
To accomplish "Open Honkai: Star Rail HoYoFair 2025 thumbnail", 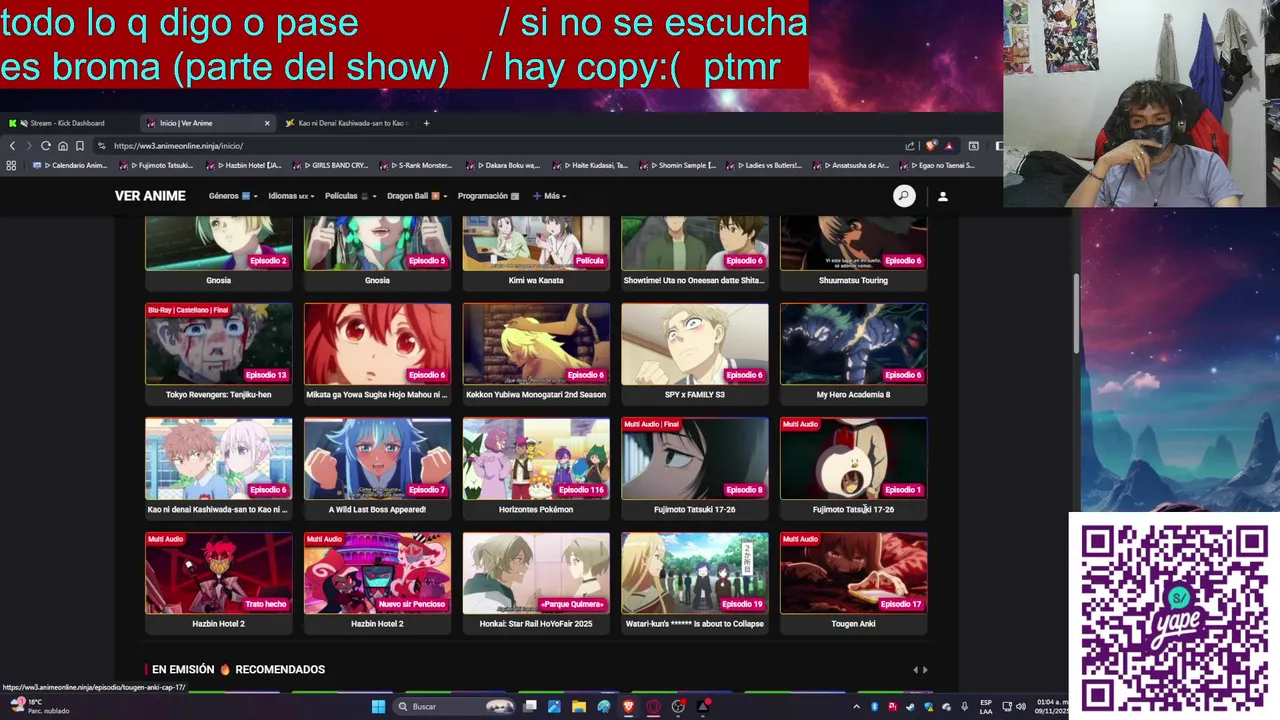I will [536, 573].
